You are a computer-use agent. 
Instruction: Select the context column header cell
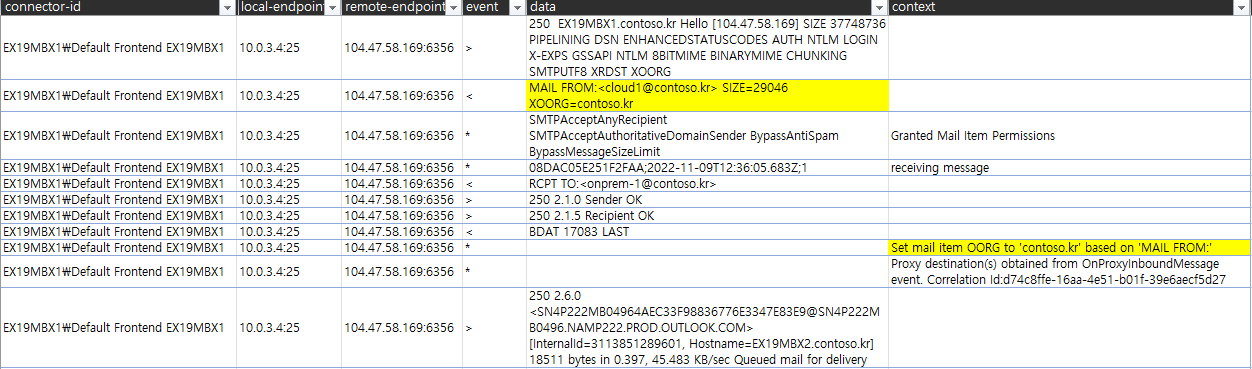[x=1069, y=8]
